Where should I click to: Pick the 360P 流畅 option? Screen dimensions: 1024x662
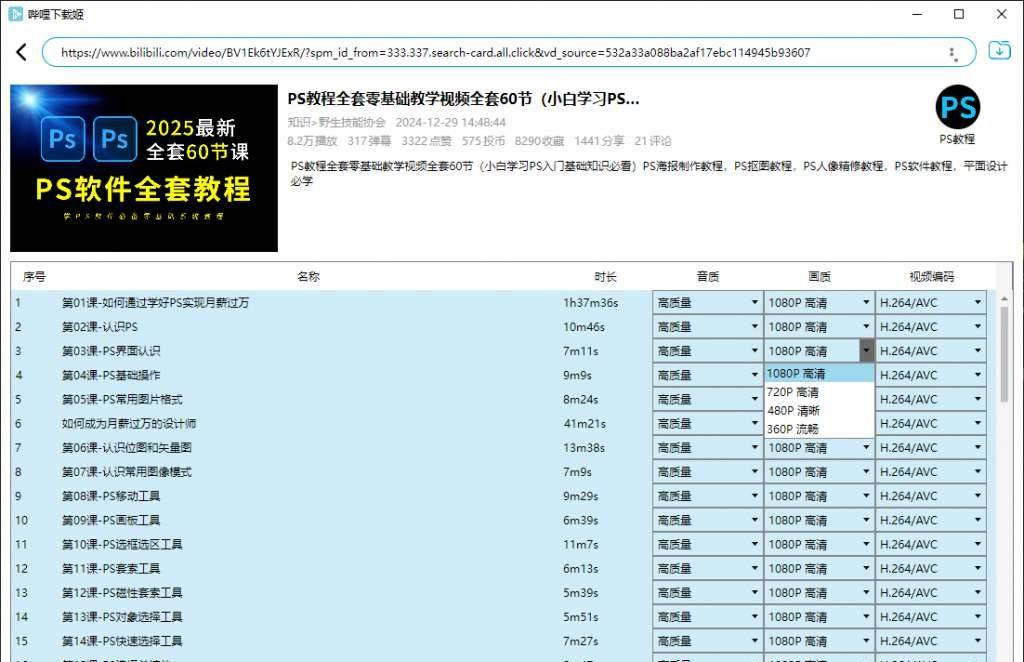pyautogui.click(x=792, y=429)
